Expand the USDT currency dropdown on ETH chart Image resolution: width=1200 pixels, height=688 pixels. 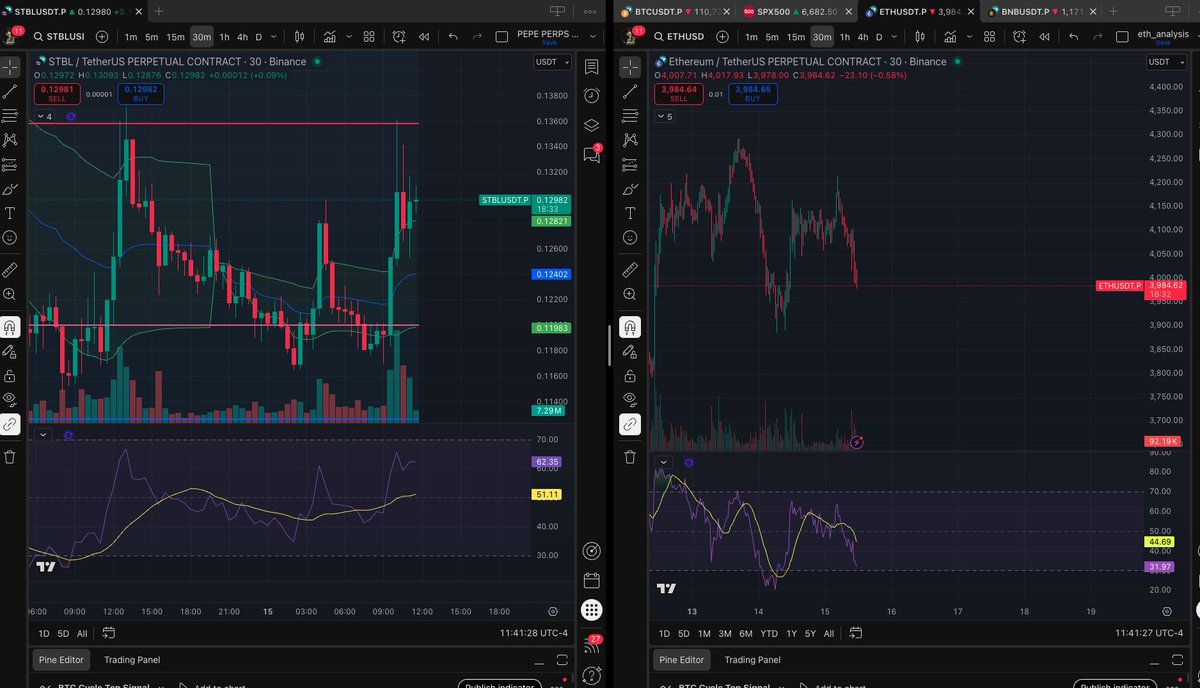coord(1165,62)
